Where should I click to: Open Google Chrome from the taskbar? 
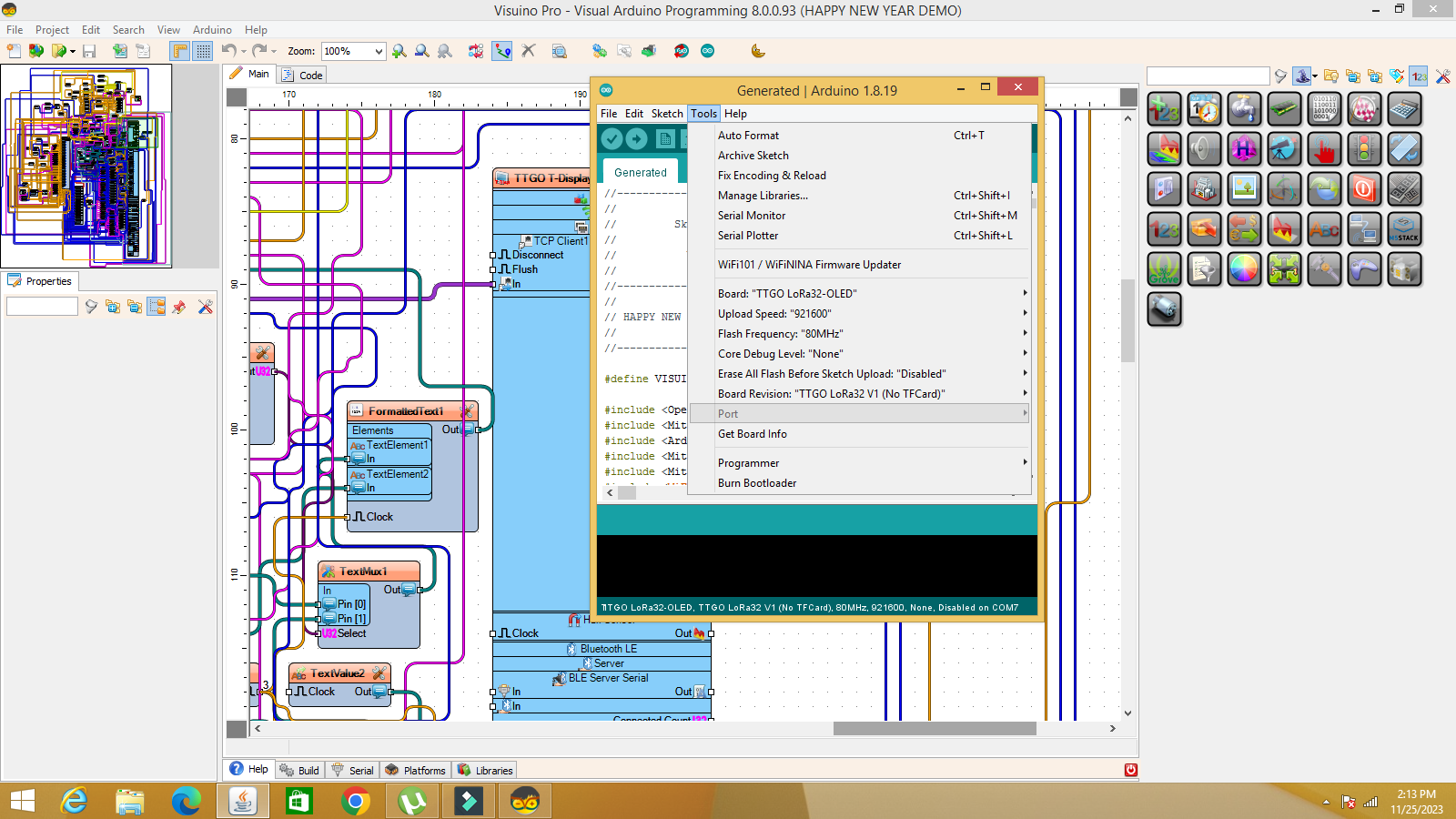(x=356, y=802)
